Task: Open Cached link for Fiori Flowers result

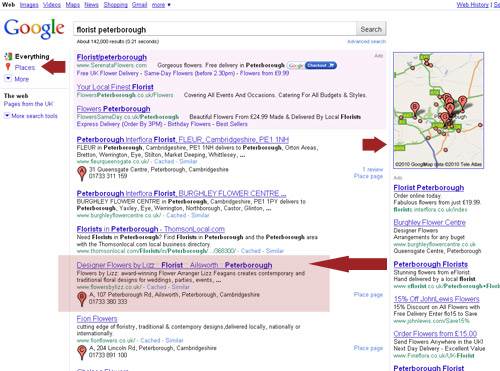Action: pos(150,340)
